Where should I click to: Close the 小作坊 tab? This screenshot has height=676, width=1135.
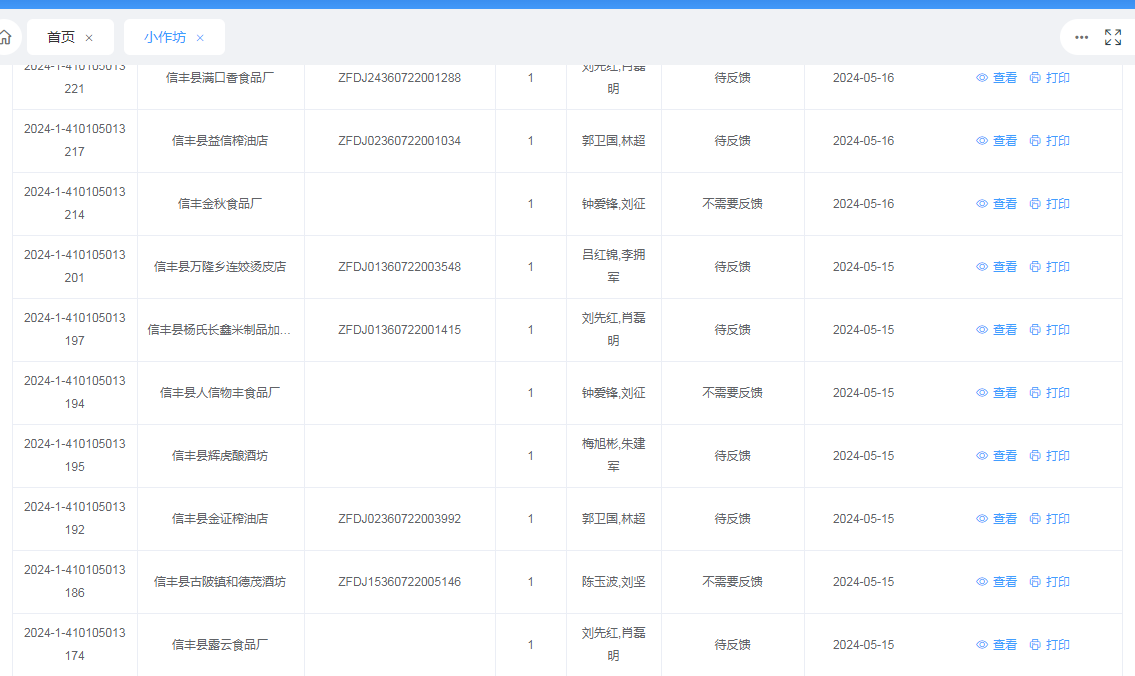(200, 38)
